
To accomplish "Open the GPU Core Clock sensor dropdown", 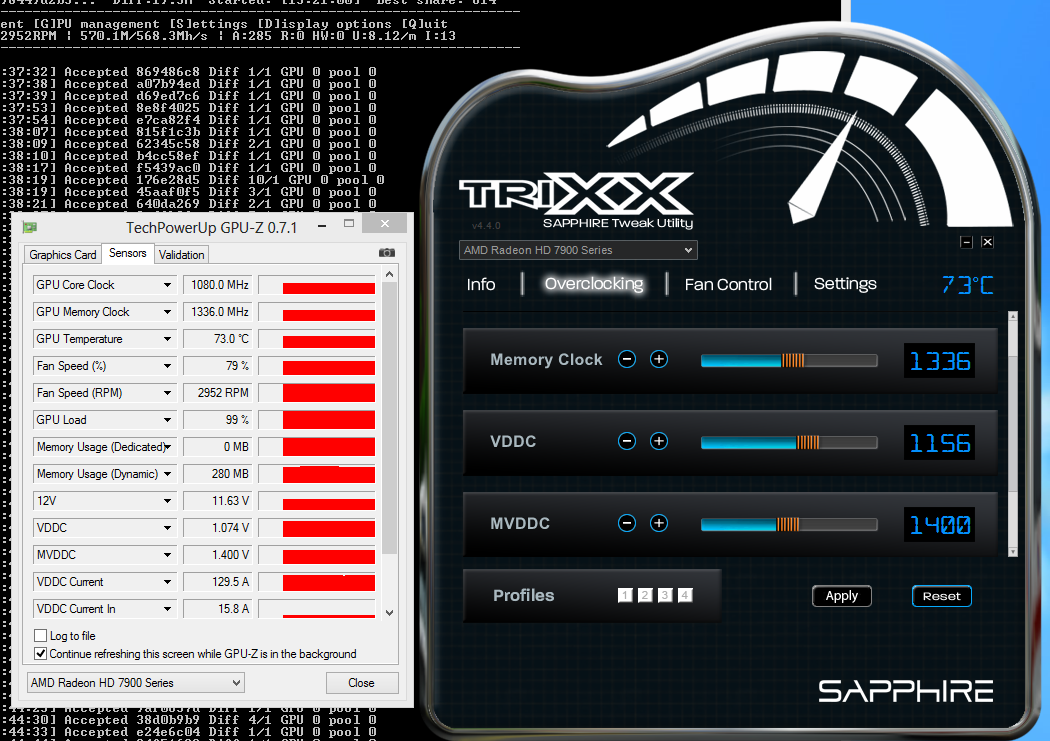I will coord(167,285).
